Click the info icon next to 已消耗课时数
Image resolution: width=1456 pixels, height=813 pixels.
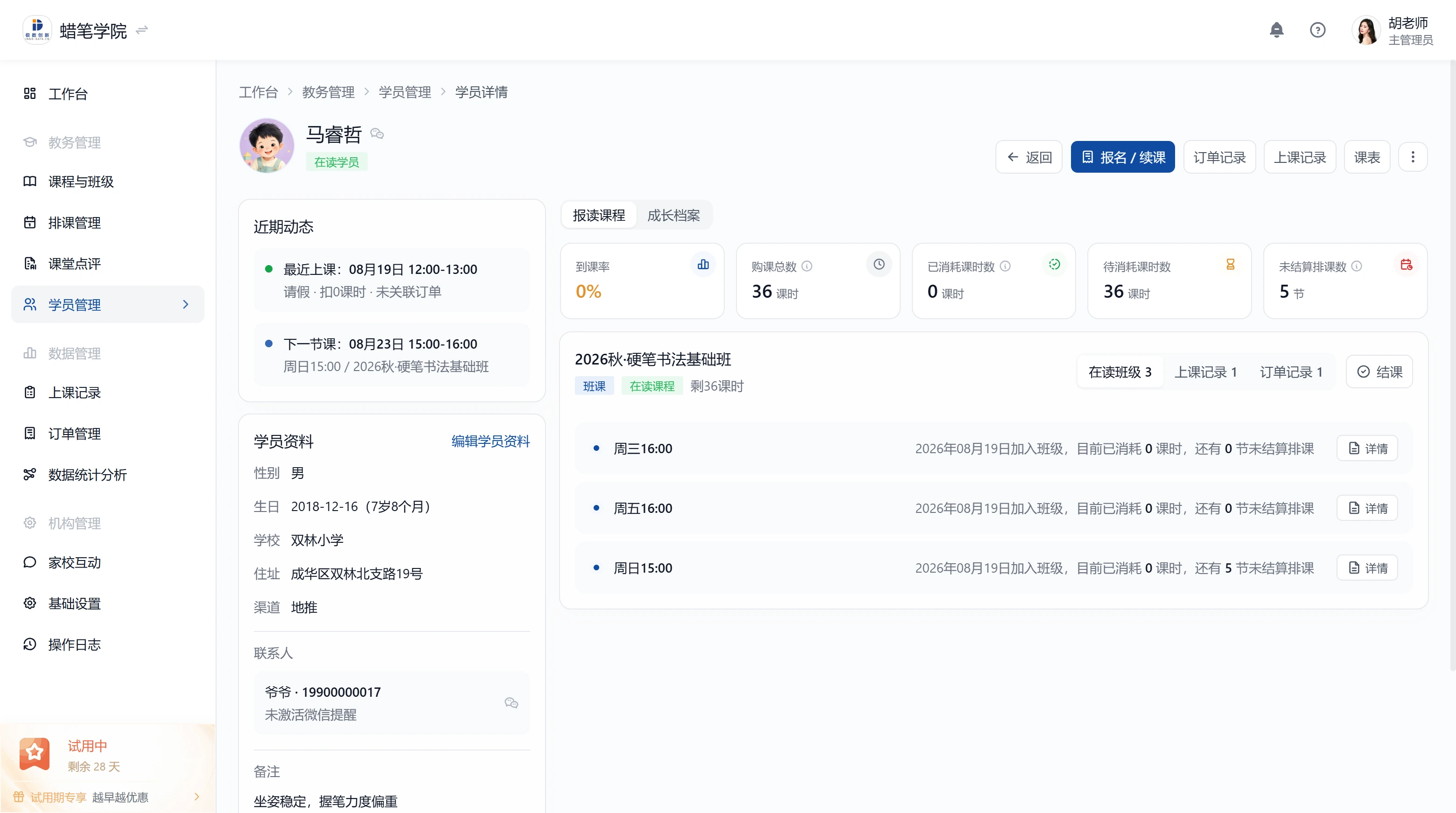pos(1005,266)
